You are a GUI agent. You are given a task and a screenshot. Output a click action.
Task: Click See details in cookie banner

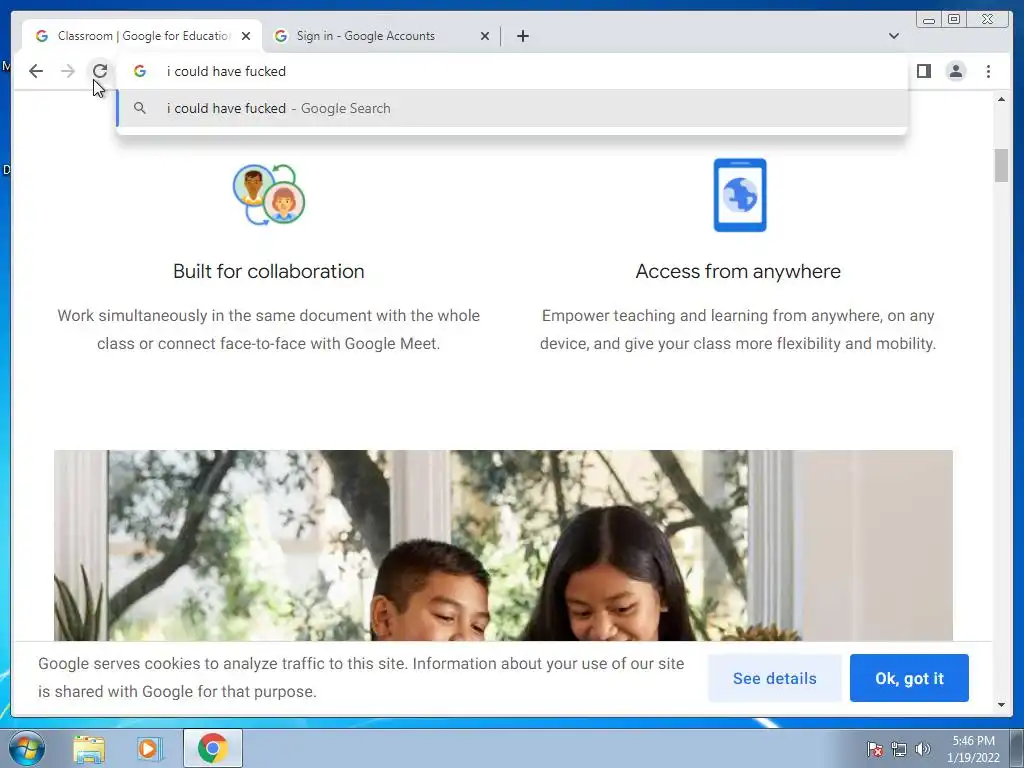775,679
